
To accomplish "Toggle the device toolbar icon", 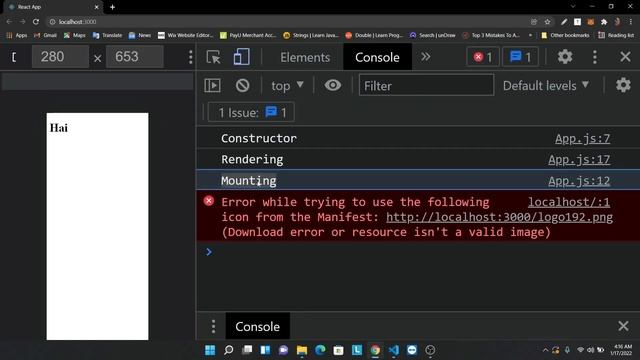I will [241, 57].
